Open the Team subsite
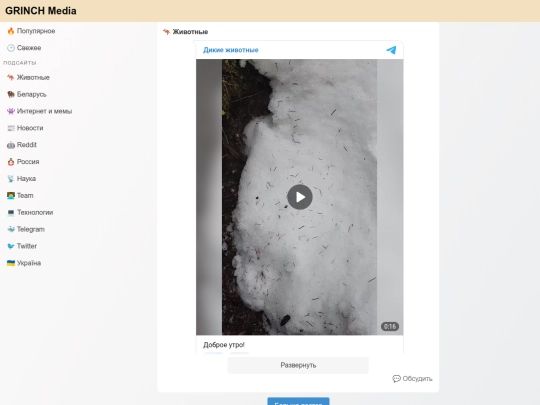The width and height of the screenshot is (540, 405). point(25,196)
